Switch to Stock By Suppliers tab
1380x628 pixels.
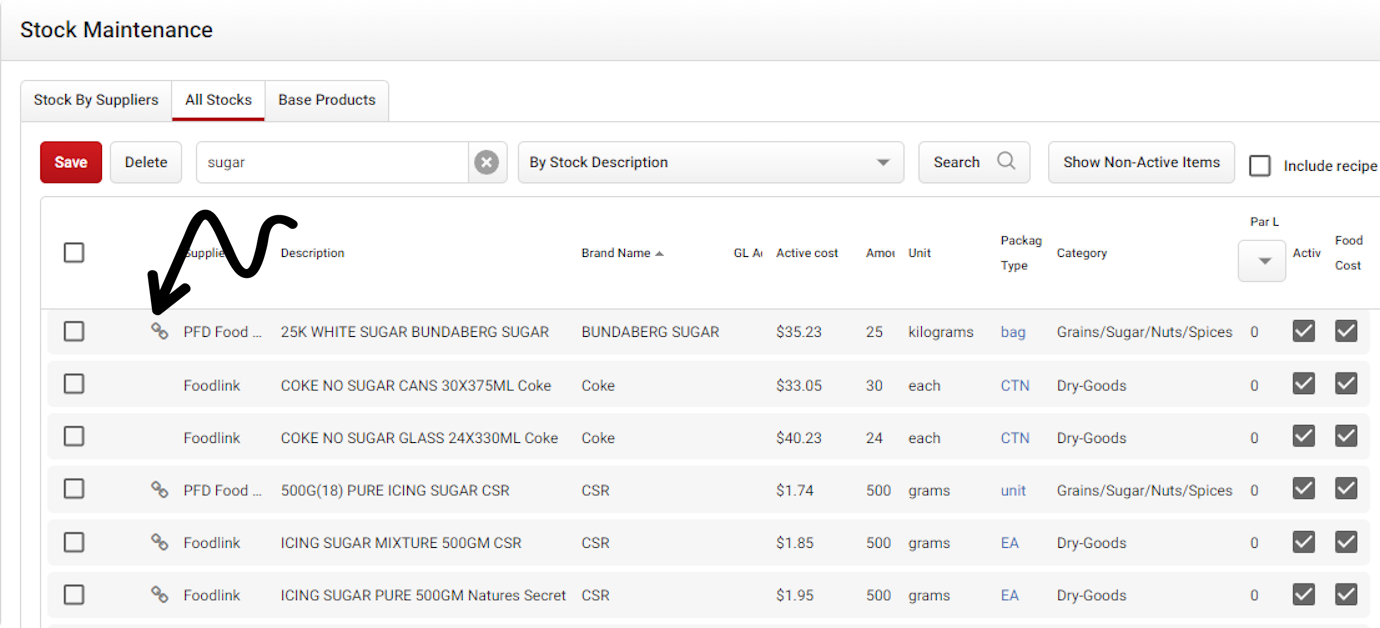(x=96, y=100)
